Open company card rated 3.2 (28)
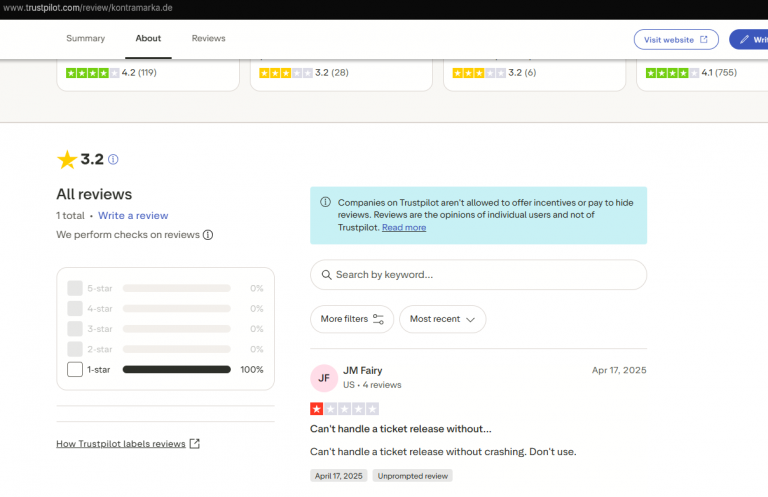 (x=341, y=75)
